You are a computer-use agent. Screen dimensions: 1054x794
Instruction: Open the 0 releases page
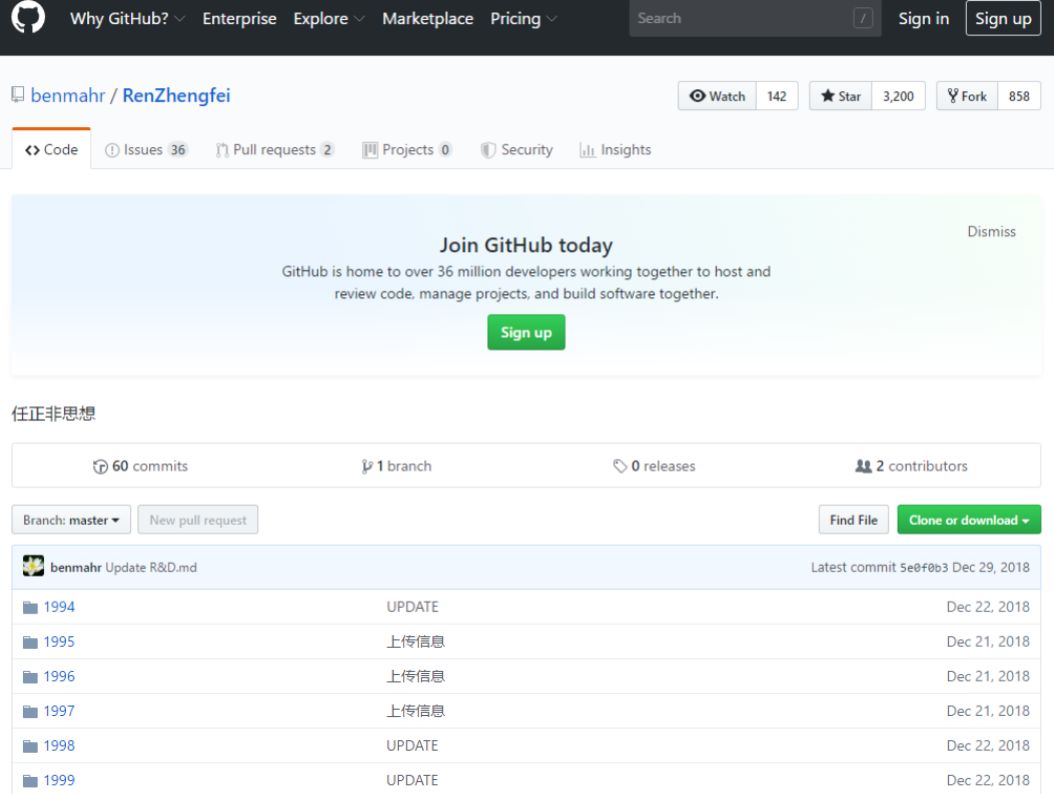pyautogui.click(x=654, y=466)
